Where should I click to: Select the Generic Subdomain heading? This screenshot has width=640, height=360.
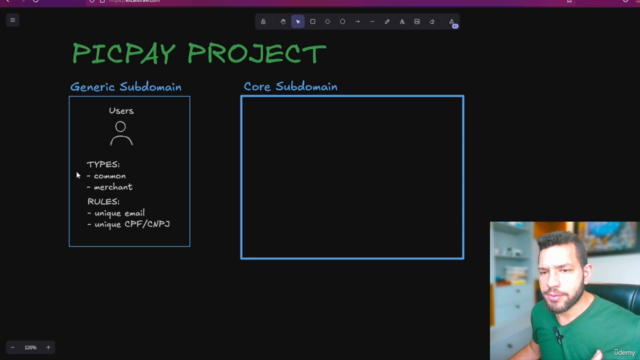(126, 87)
